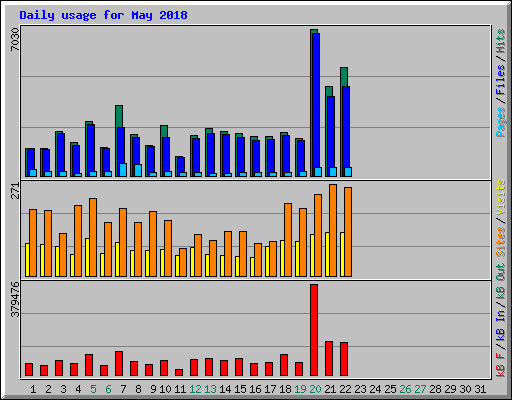The height and width of the screenshot is (400, 512).
Task: Click day label 26 on x-axis
Action: tap(405, 389)
